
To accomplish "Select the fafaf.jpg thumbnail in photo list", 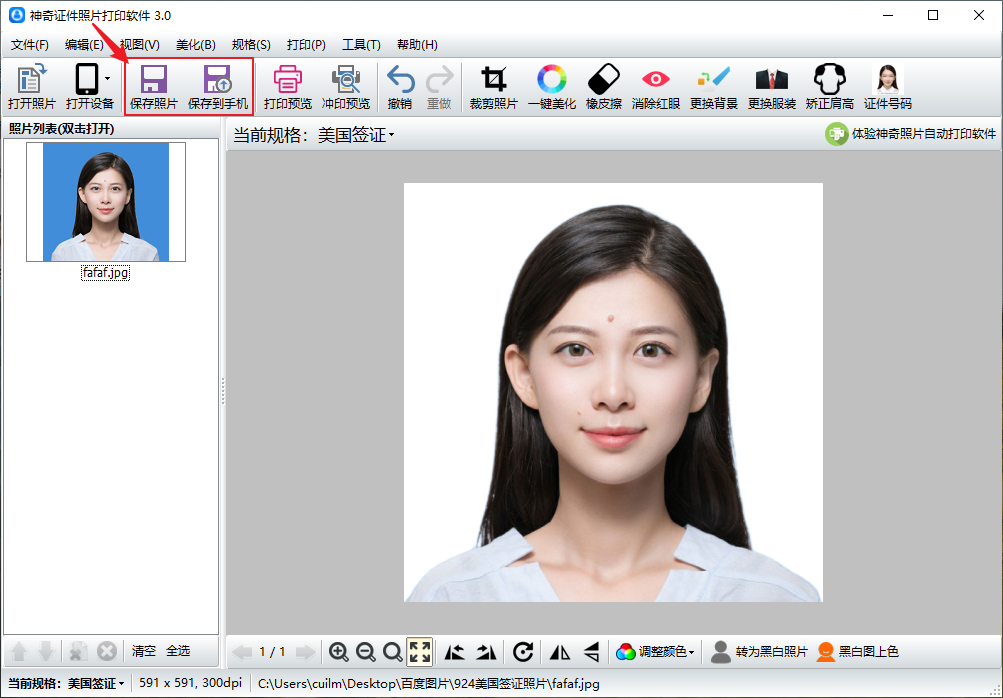I will point(106,202).
